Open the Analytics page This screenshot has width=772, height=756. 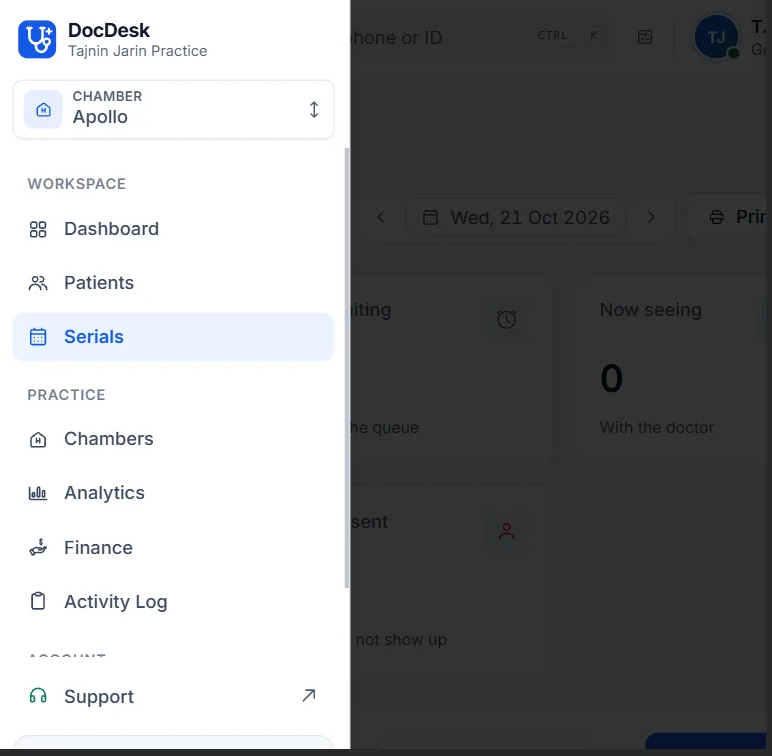coord(173,493)
